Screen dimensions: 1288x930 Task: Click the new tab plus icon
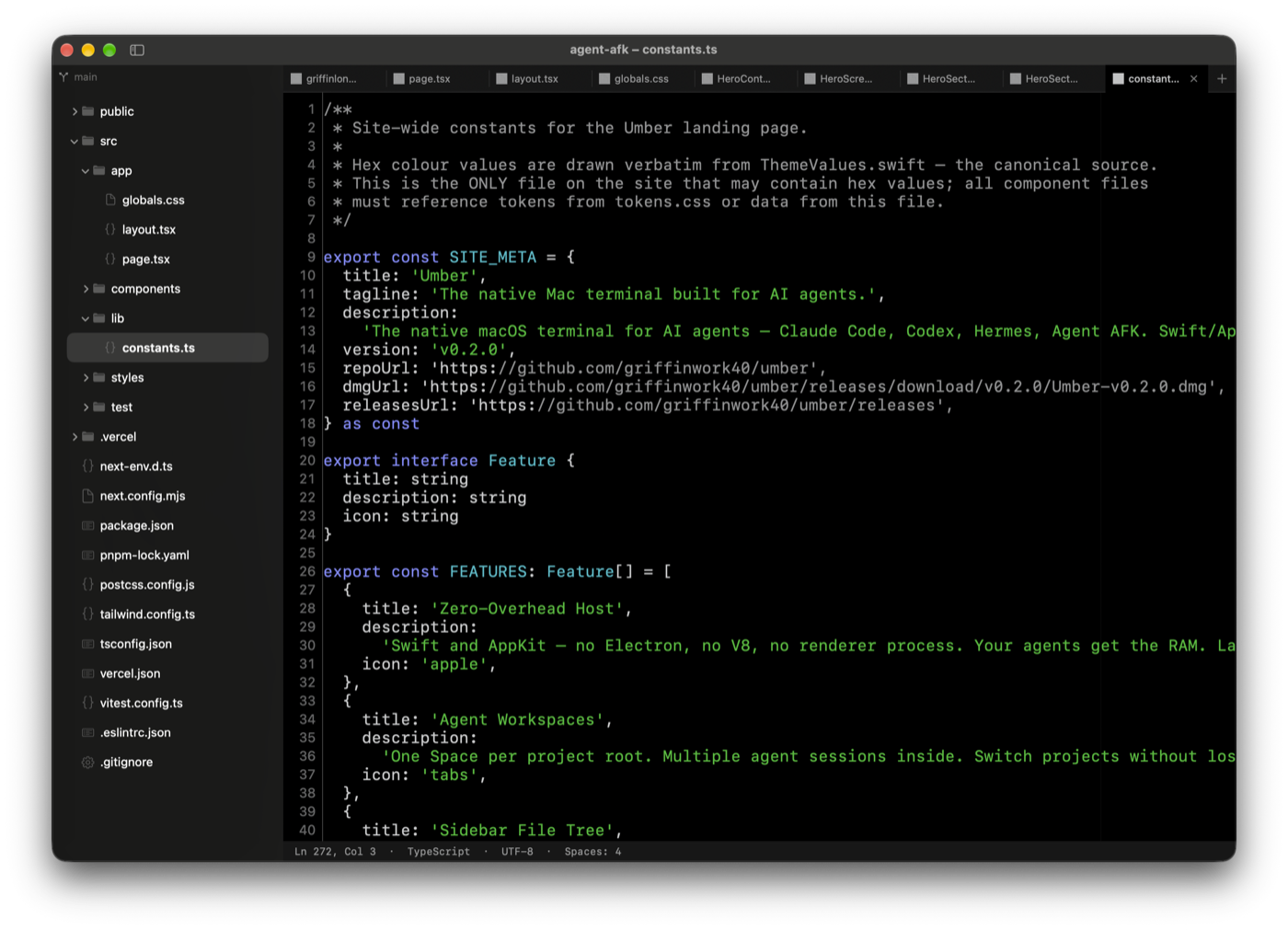(x=1222, y=79)
